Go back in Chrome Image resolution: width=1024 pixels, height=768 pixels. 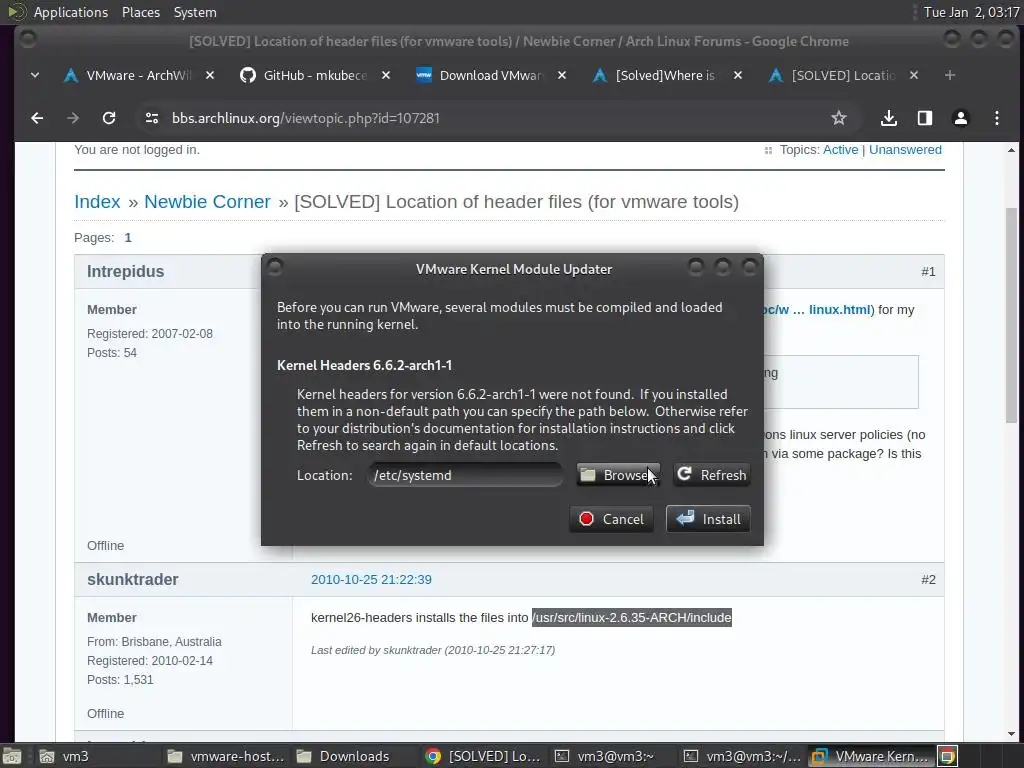(x=37, y=118)
